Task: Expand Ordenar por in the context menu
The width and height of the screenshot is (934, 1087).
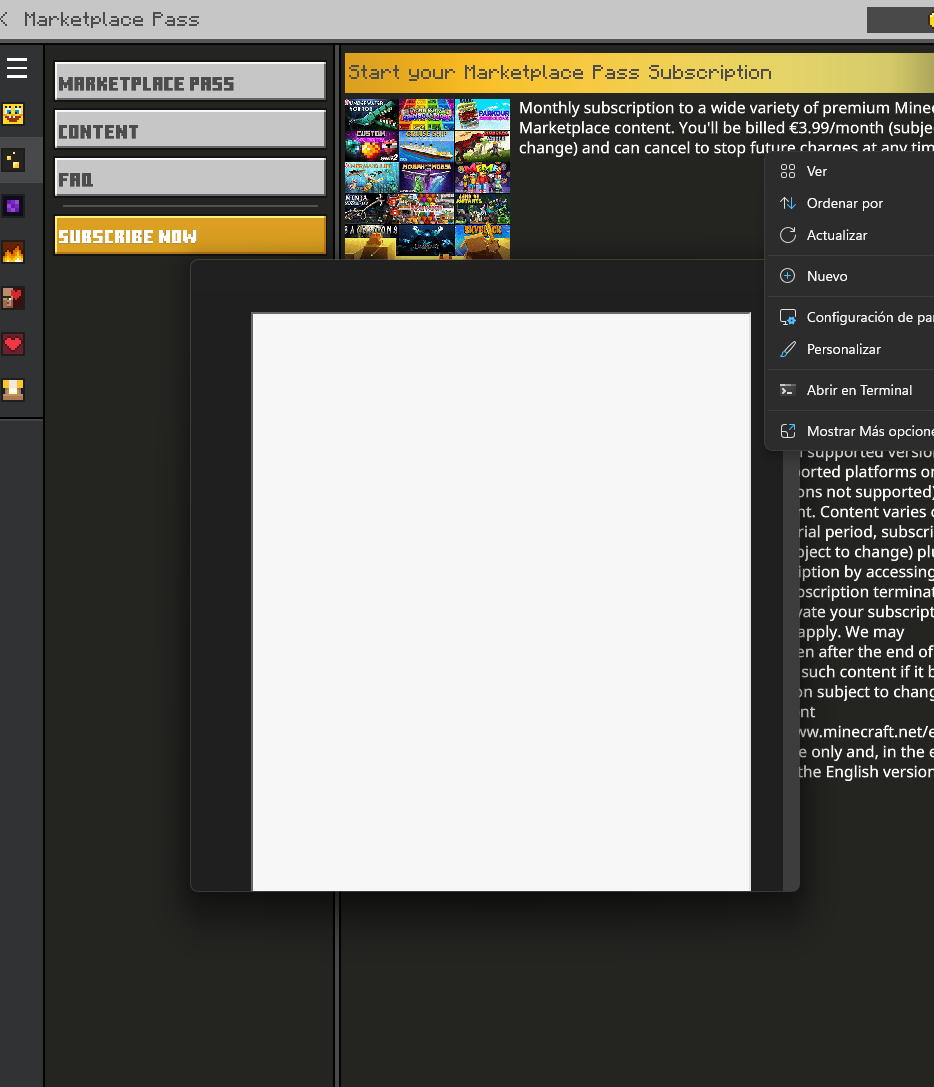Action: (851, 203)
